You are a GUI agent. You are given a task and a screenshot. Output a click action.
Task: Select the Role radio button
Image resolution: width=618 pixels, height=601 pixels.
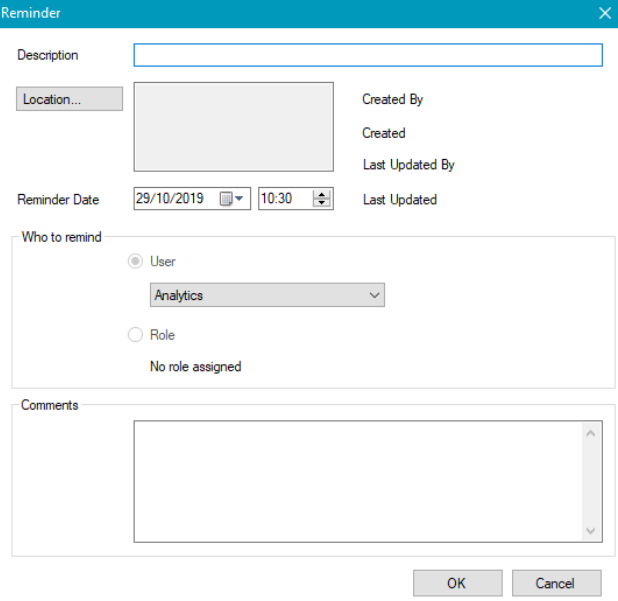click(136, 335)
